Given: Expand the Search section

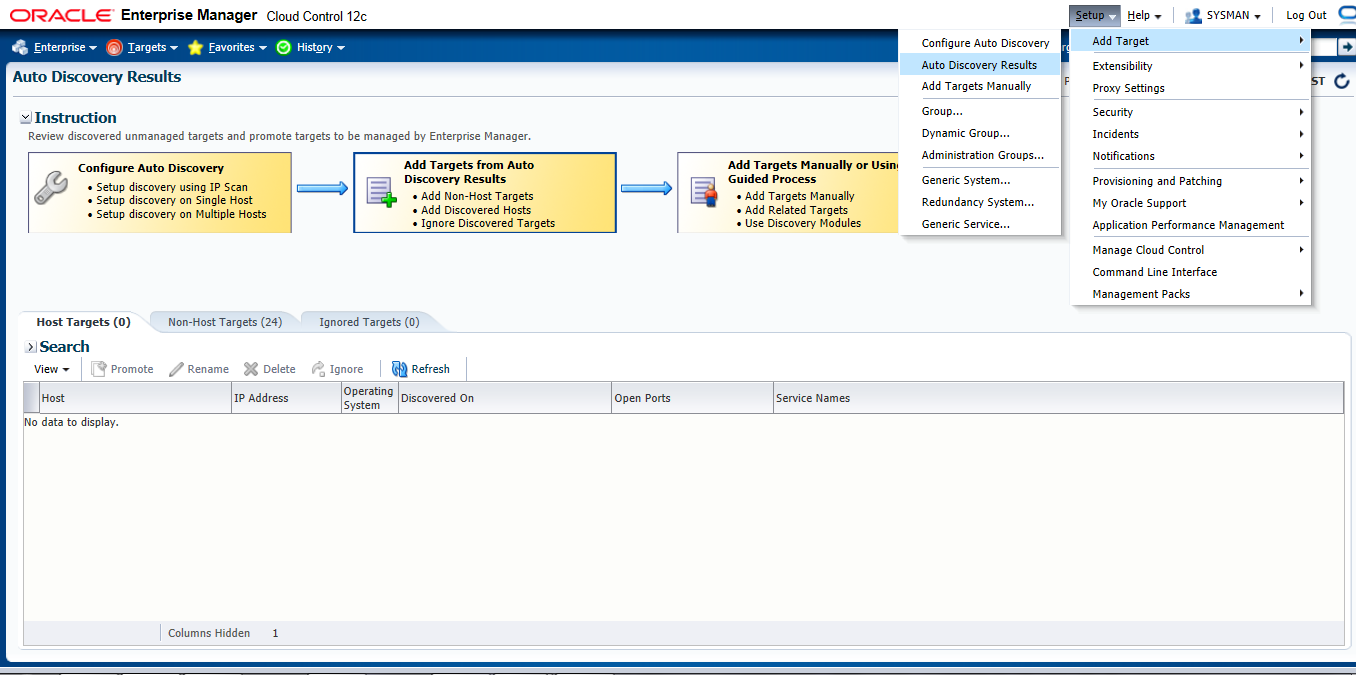Looking at the screenshot, I should click(31, 347).
